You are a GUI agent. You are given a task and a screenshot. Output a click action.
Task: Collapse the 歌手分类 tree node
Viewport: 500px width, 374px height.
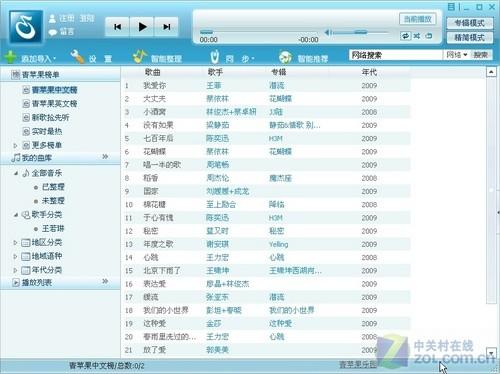coord(16,215)
